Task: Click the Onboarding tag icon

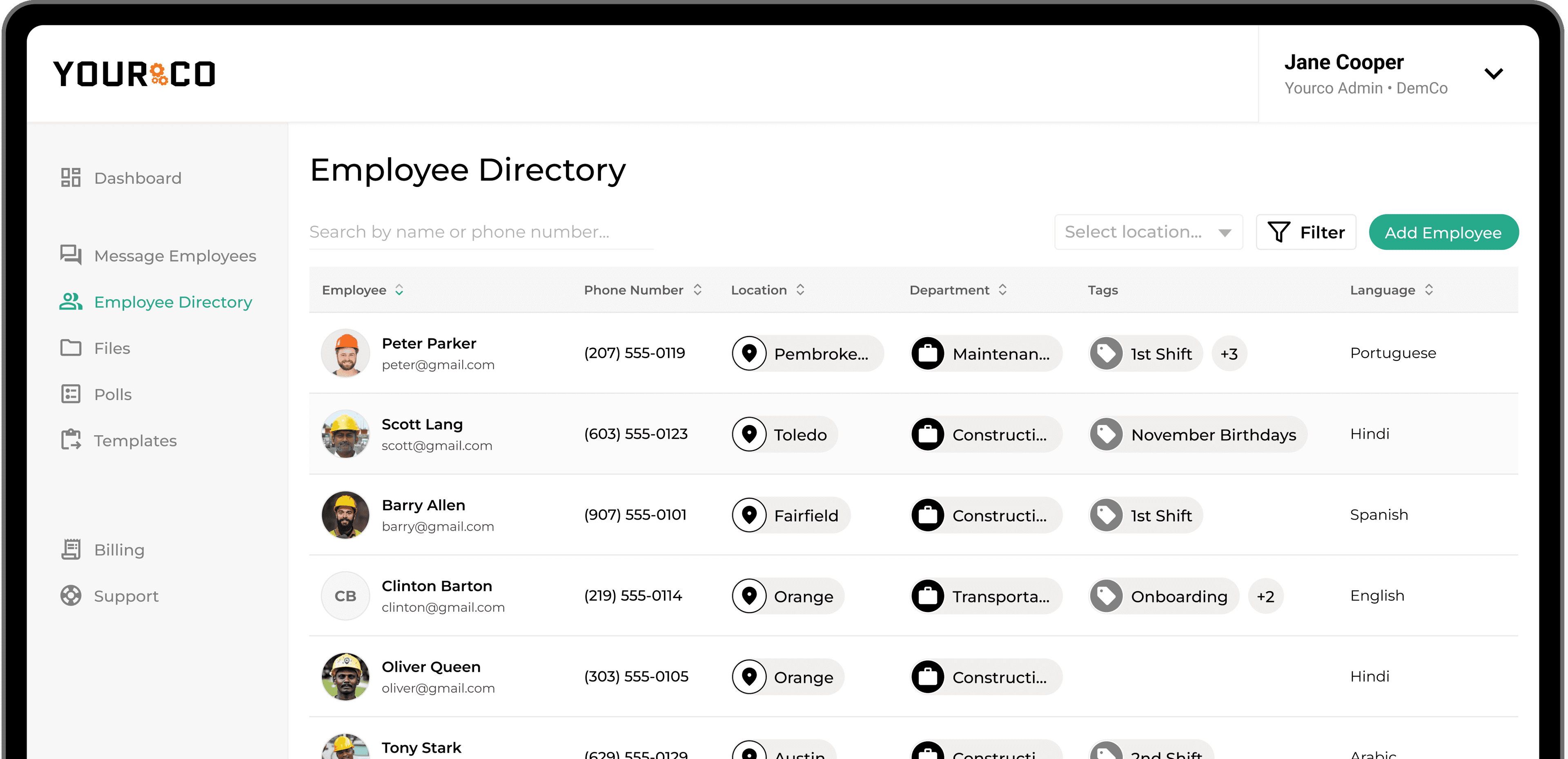Action: 1106,596
